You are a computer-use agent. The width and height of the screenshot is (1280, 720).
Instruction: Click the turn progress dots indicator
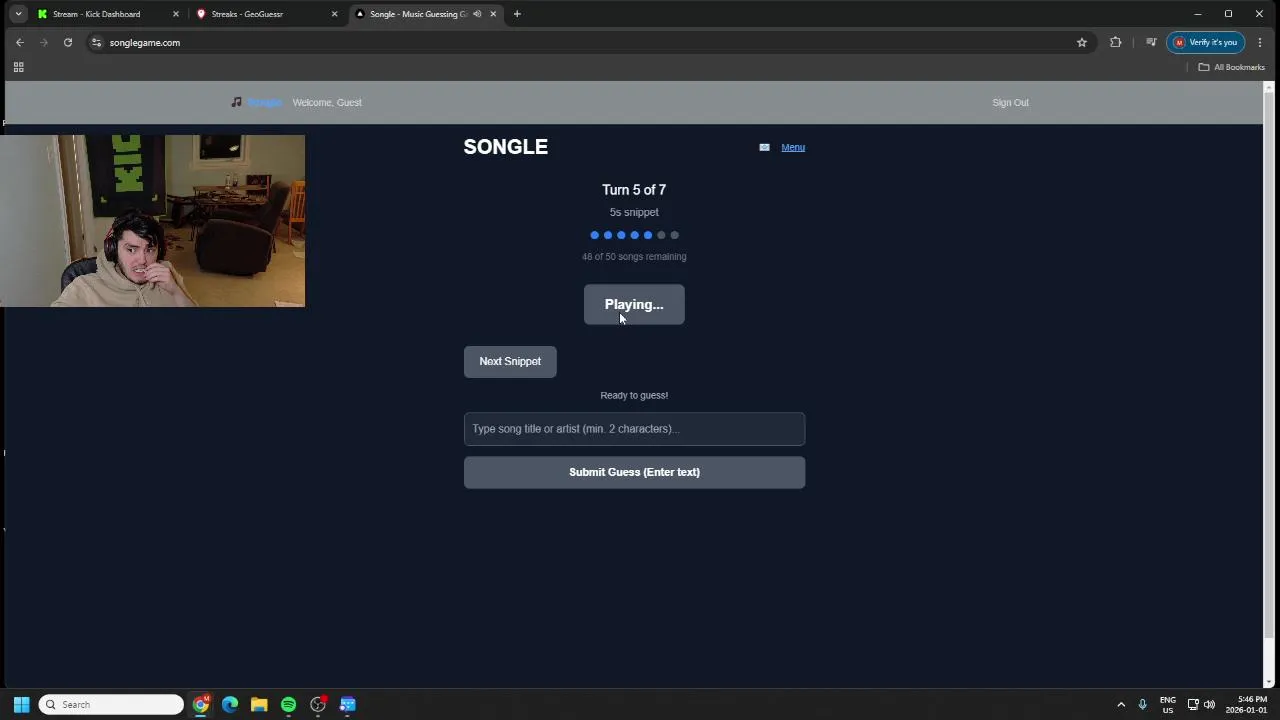tap(634, 235)
